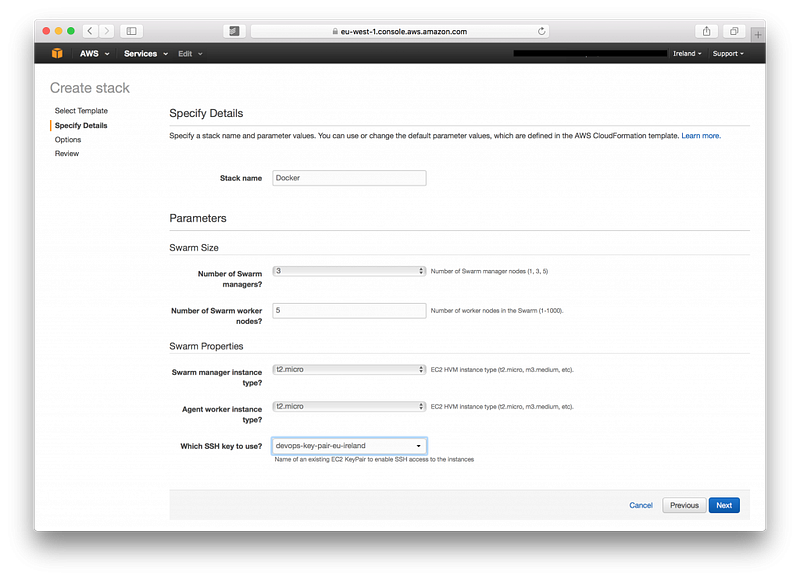The width and height of the screenshot is (800, 580).
Task: Toggle the Safari sidebar icon
Action: [132, 31]
